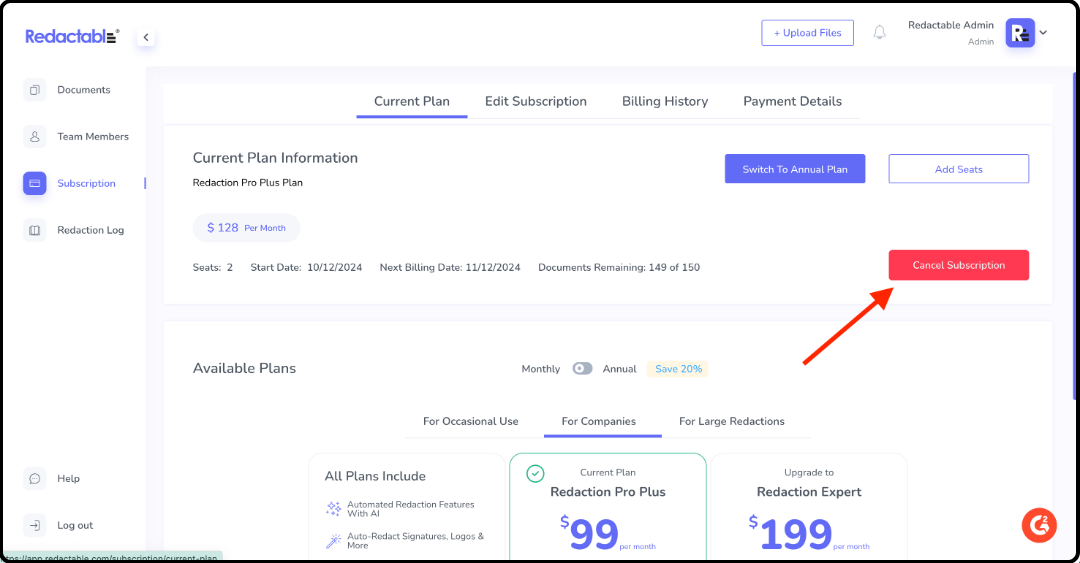Click the Redaction Pro Plus Plan text
This screenshot has height=563, width=1080.
point(248,183)
